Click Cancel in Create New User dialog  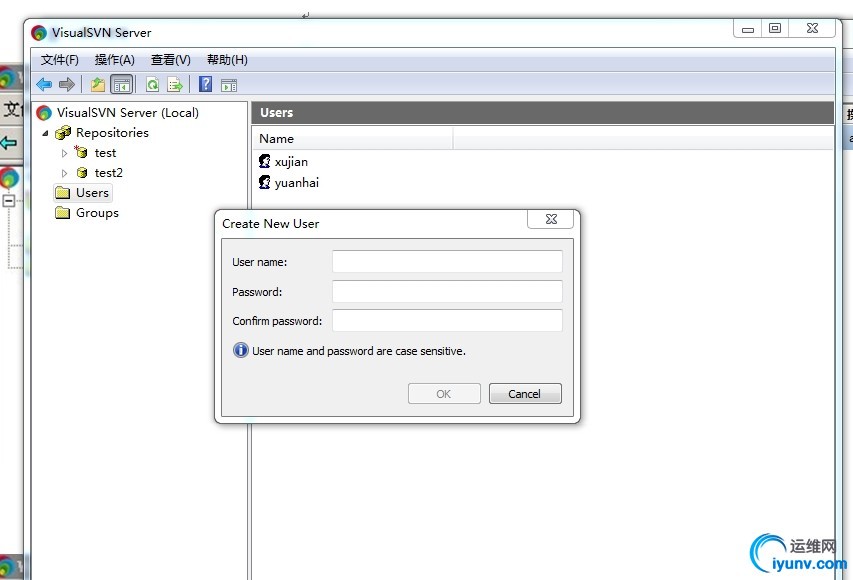pos(525,393)
